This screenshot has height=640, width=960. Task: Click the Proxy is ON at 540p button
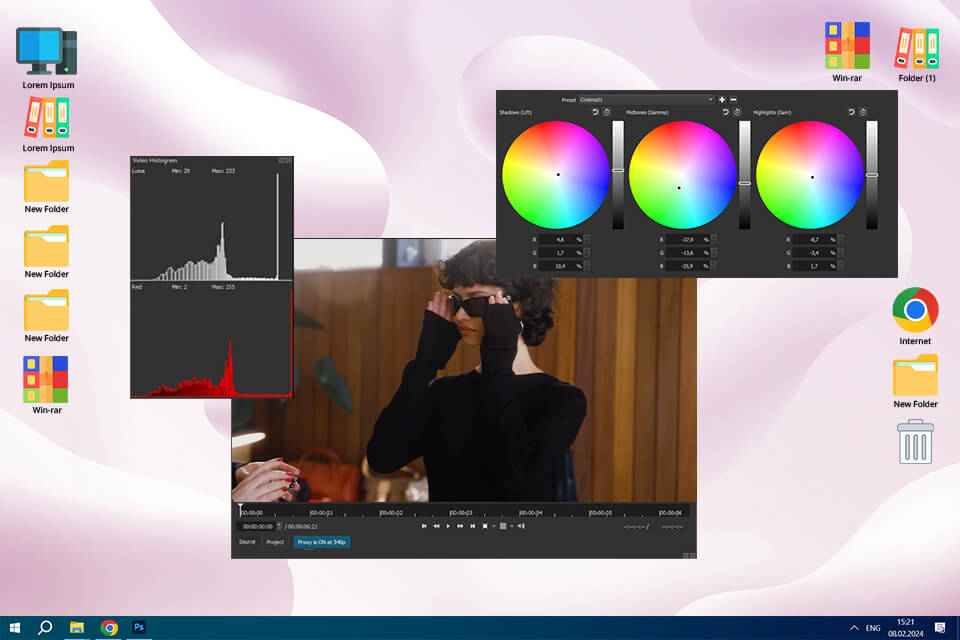coord(321,542)
